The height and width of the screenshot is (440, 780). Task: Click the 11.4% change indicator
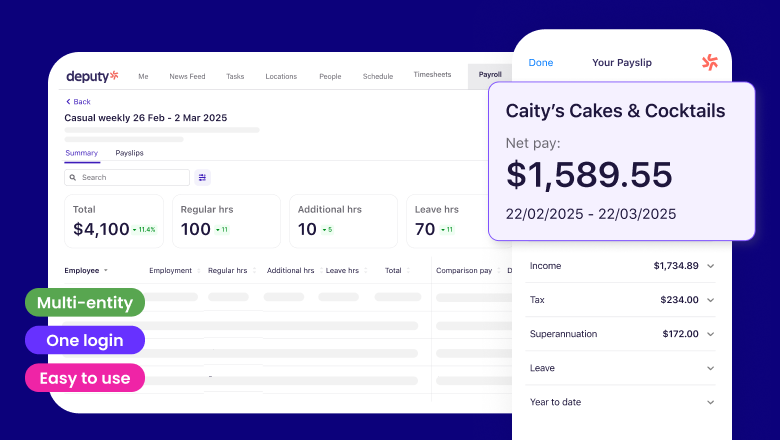click(x=144, y=230)
